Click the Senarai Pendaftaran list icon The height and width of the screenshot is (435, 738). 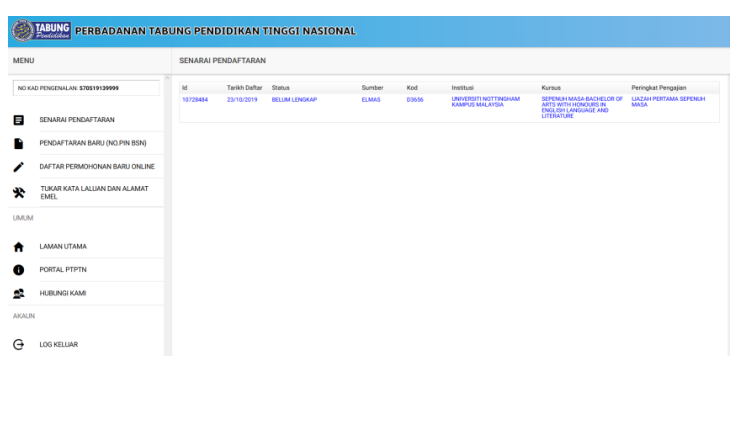point(18,120)
